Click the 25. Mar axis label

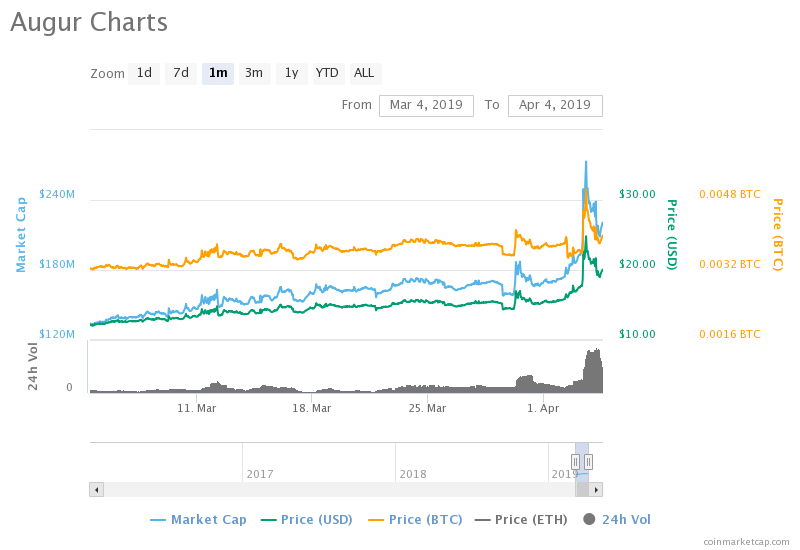pyautogui.click(x=427, y=409)
